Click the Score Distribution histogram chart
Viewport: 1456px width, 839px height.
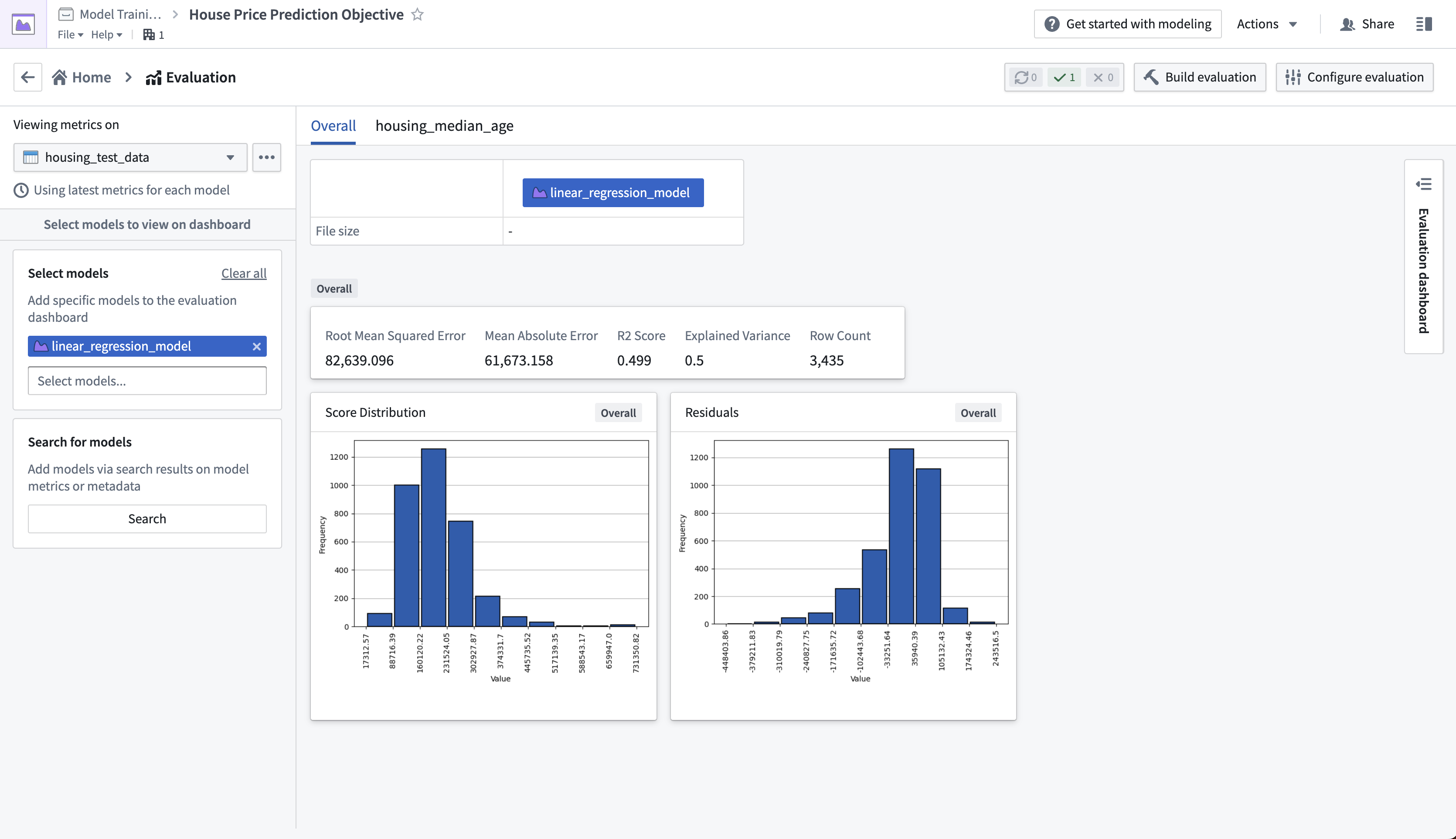click(x=484, y=562)
